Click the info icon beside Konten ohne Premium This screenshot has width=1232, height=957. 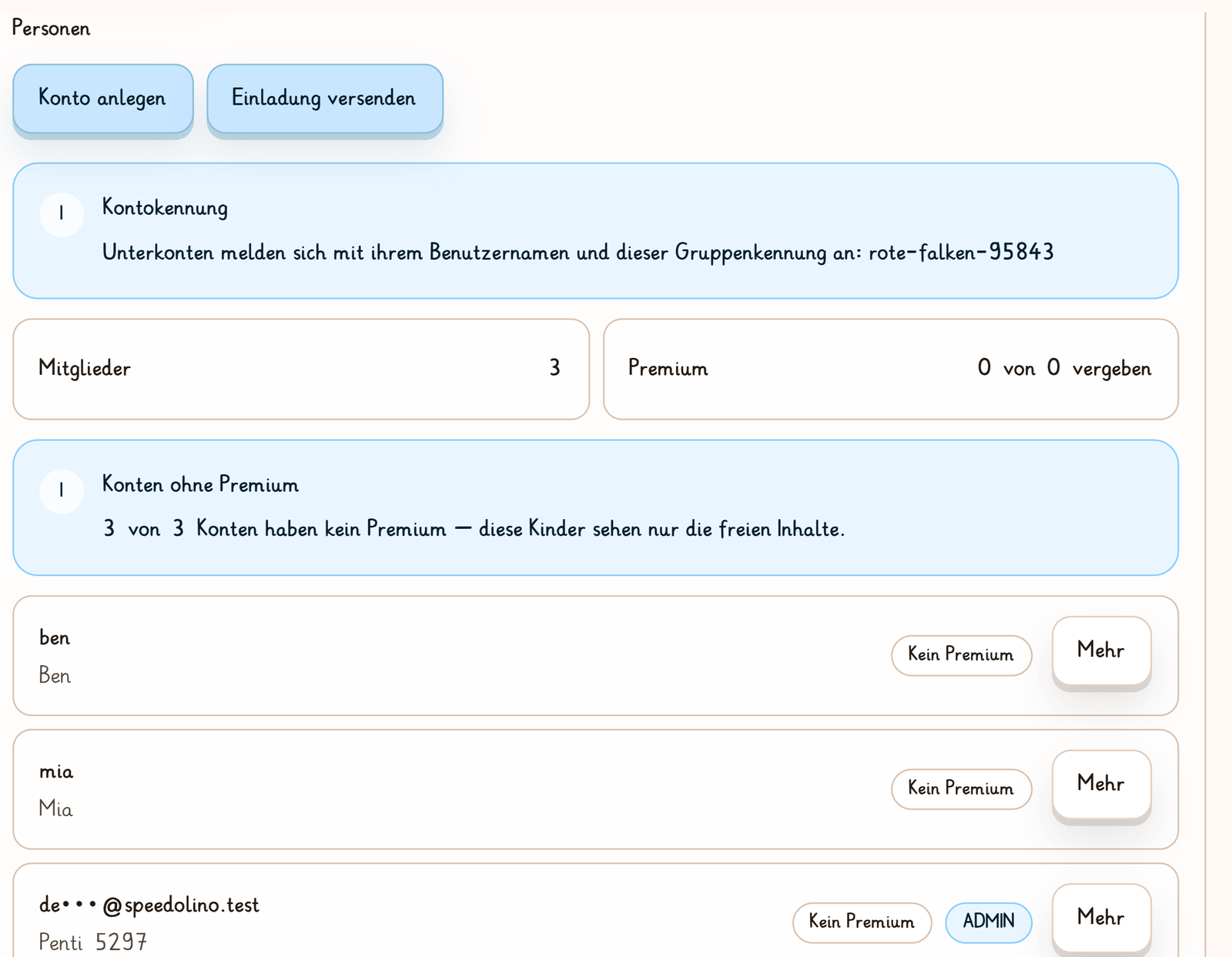click(x=62, y=491)
